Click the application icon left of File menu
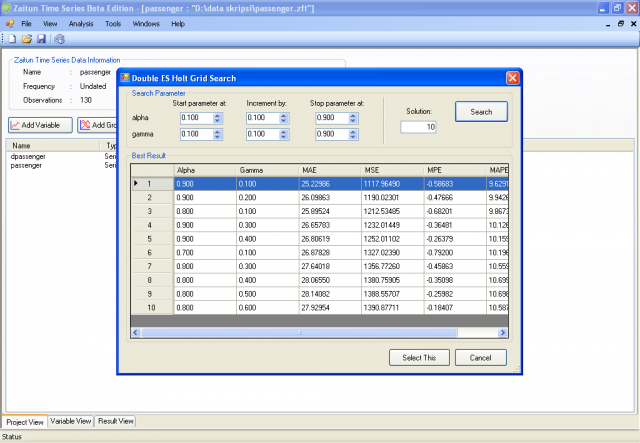The height and width of the screenshot is (443, 640). pos(9,22)
